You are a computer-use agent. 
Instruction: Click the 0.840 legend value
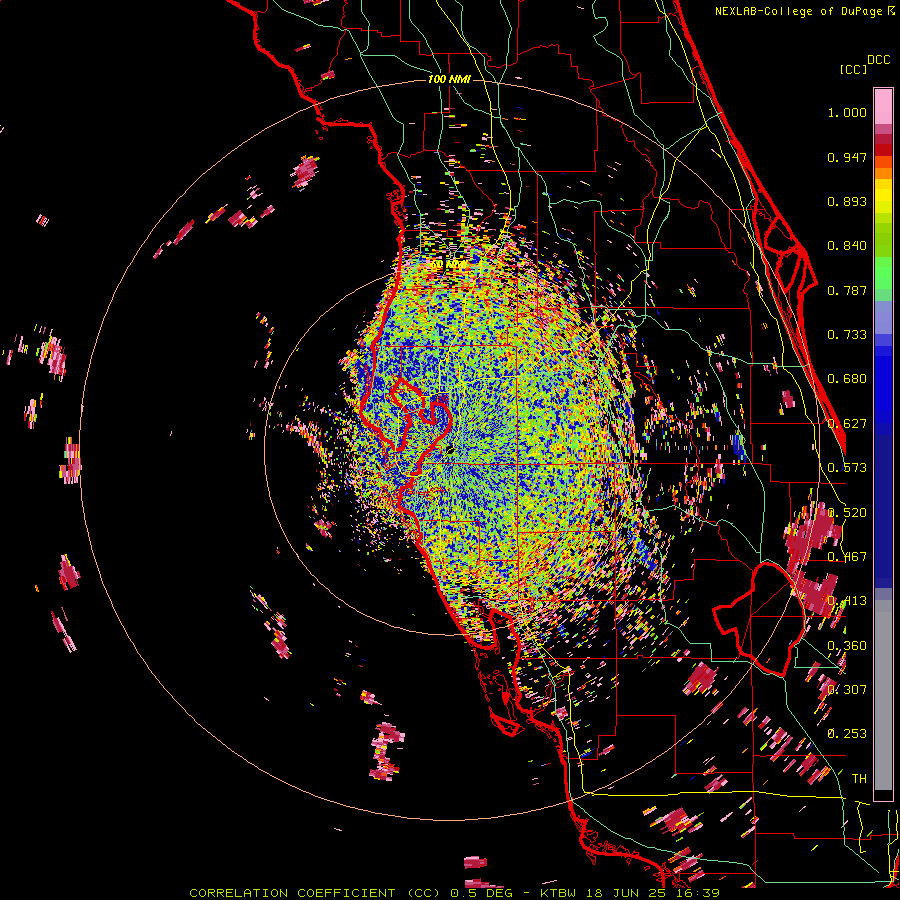click(x=847, y=246)
